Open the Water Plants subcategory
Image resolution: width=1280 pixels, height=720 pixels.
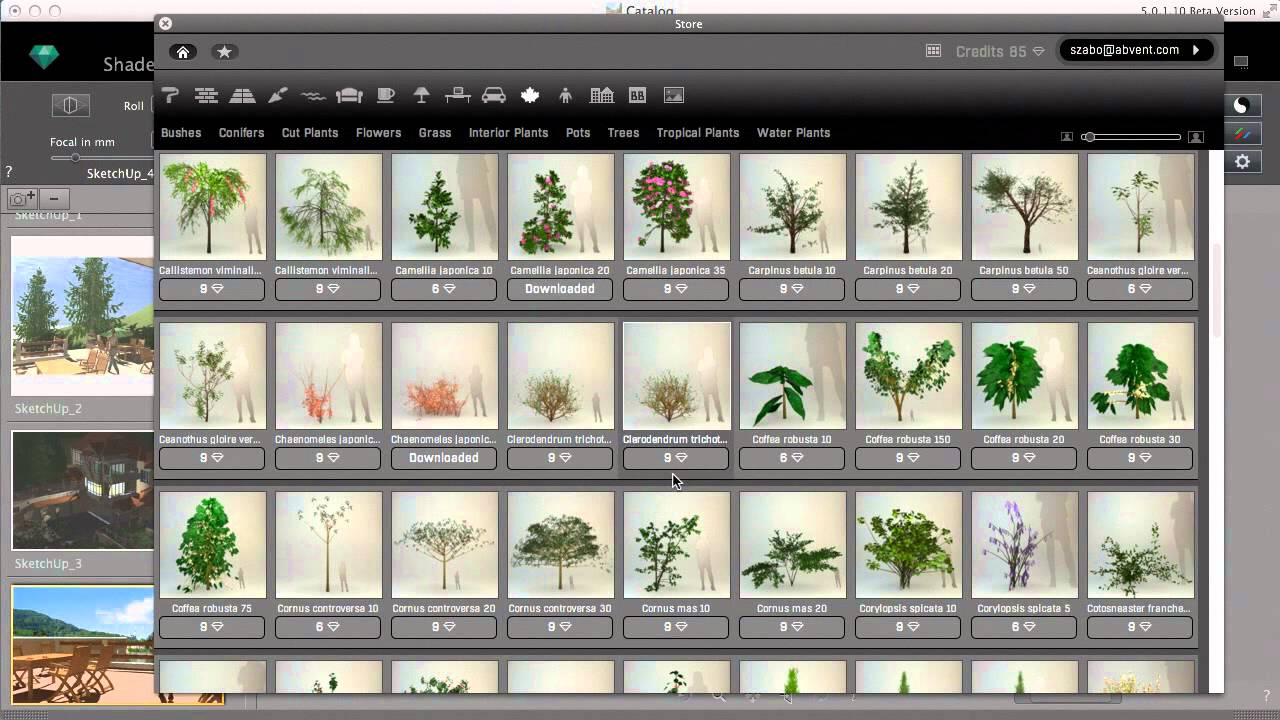(793, 132)
